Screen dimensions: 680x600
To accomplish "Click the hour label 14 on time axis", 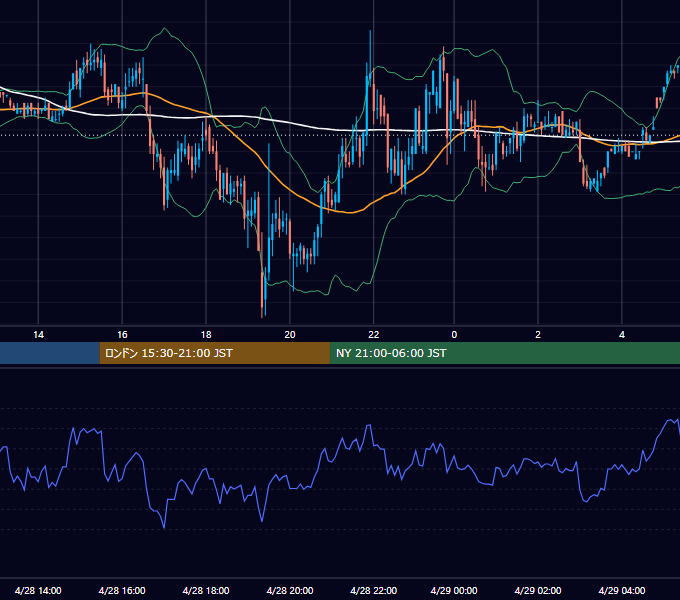I will [39, 335].
